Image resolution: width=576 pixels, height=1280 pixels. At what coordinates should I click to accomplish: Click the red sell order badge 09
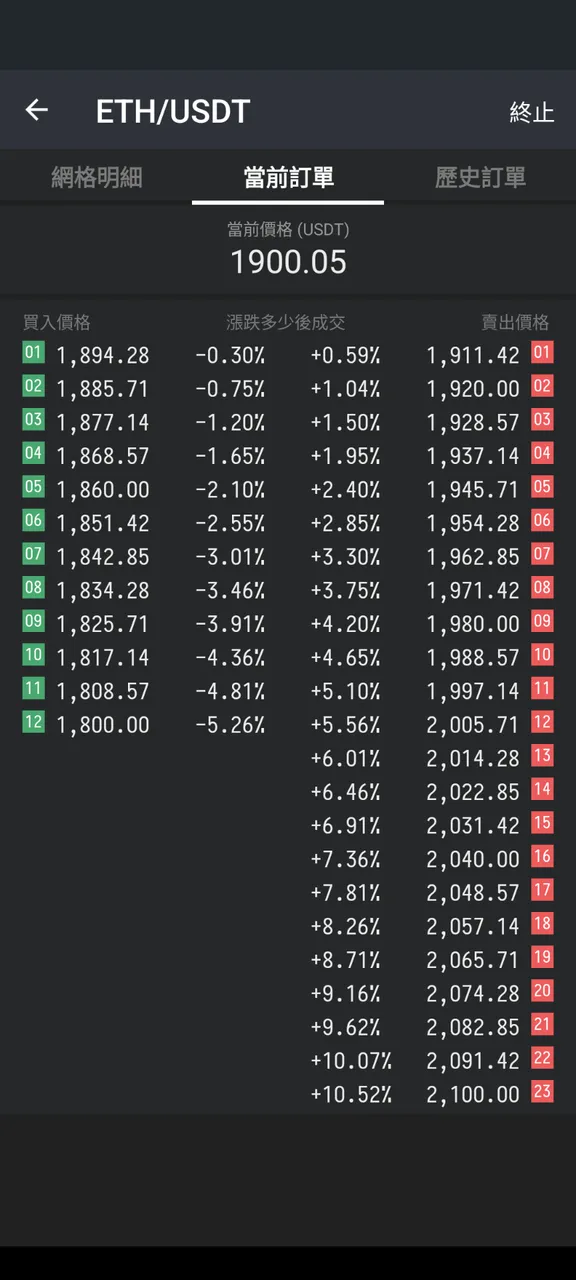pyautogui.click(x=542, y=621)
